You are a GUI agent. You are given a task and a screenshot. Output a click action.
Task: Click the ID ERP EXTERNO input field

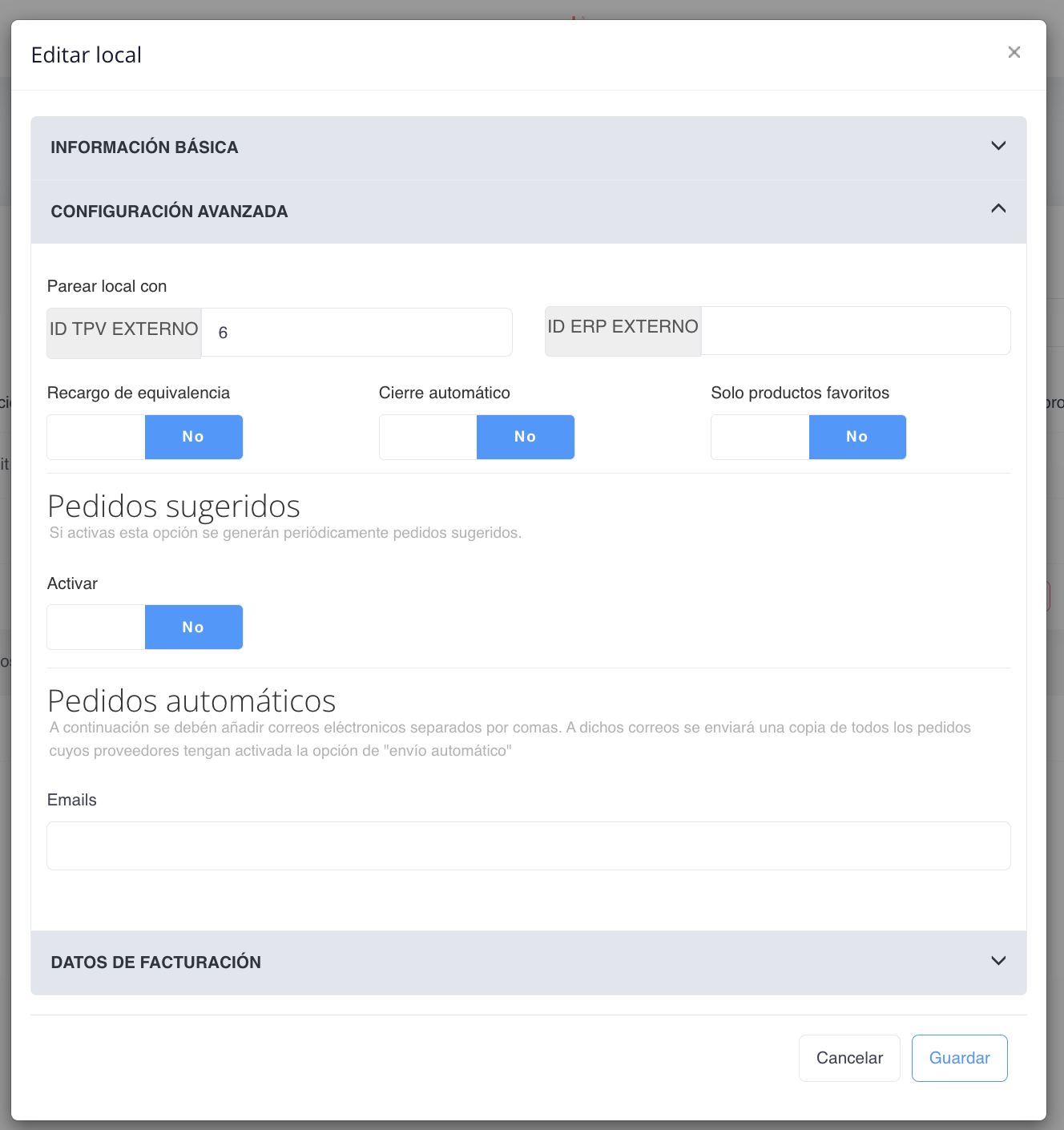point(855,330)
